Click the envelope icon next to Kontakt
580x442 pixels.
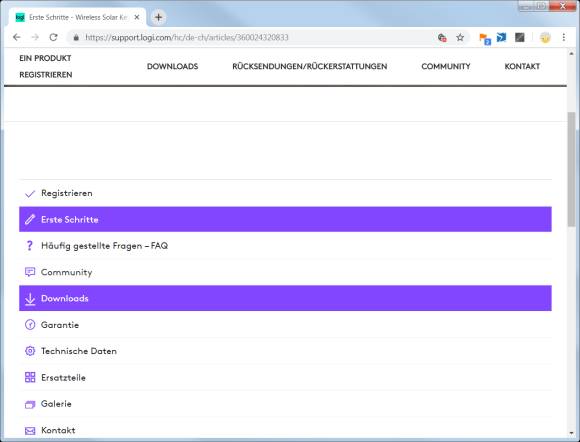point(30,431)
